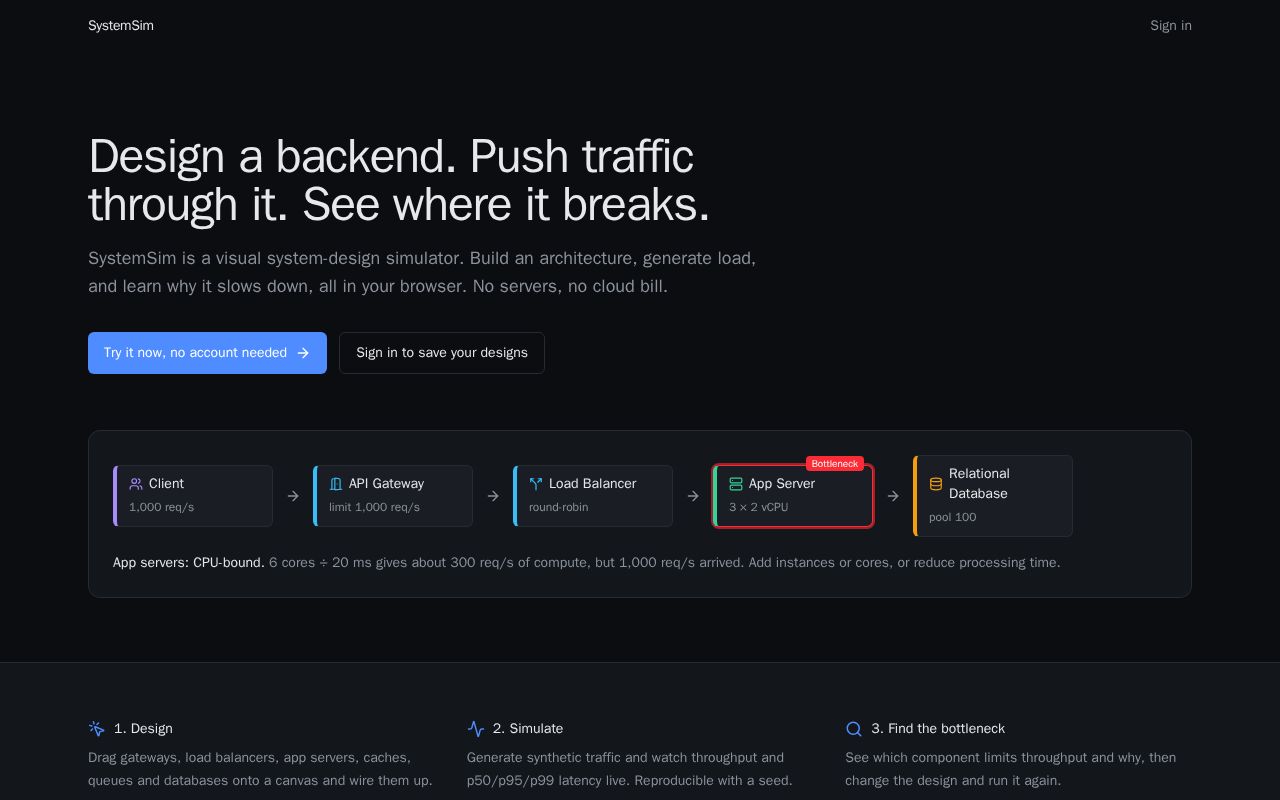Select the red Bottleneck badge
The image size is (1280, 800).
point(835,464)
